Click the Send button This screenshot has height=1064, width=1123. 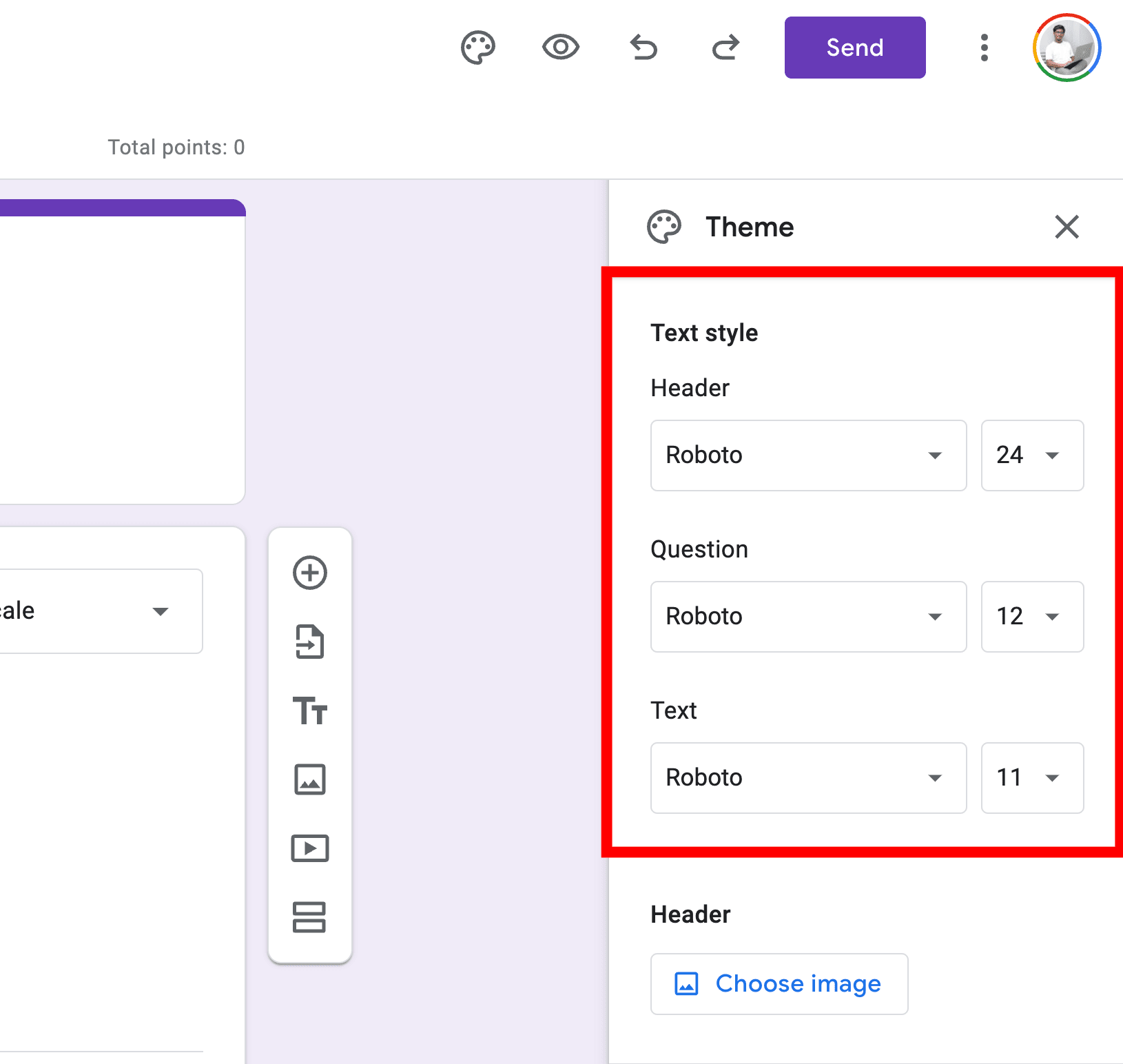(x=854, y=47)
